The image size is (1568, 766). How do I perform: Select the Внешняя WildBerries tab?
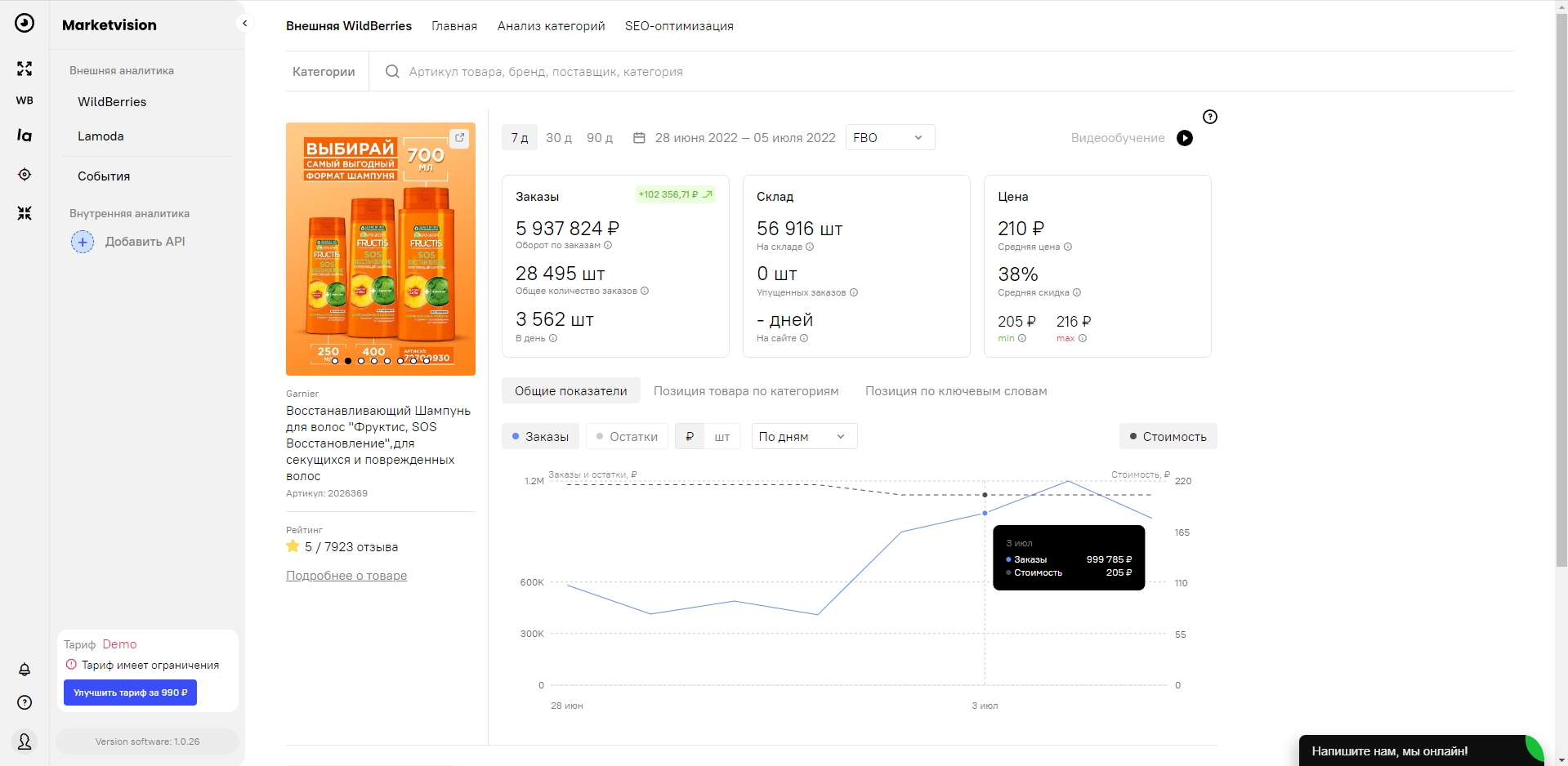click(x=349, y=26)
